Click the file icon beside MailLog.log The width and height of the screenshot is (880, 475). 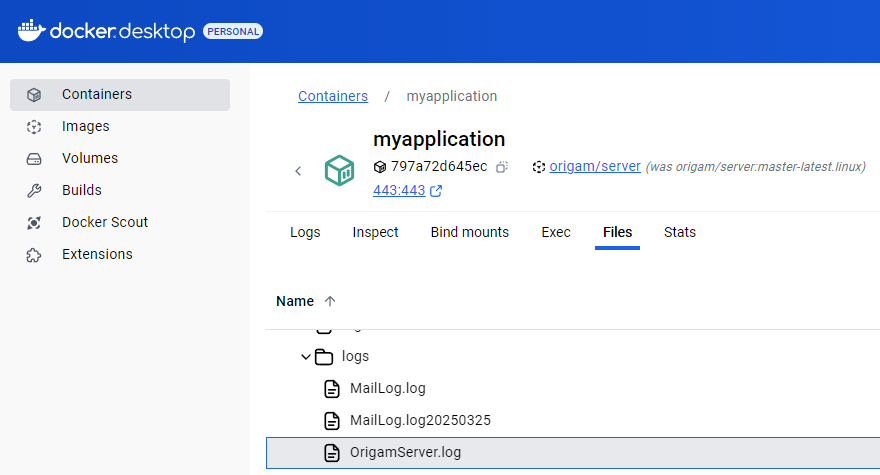click(x=332, y=389)
